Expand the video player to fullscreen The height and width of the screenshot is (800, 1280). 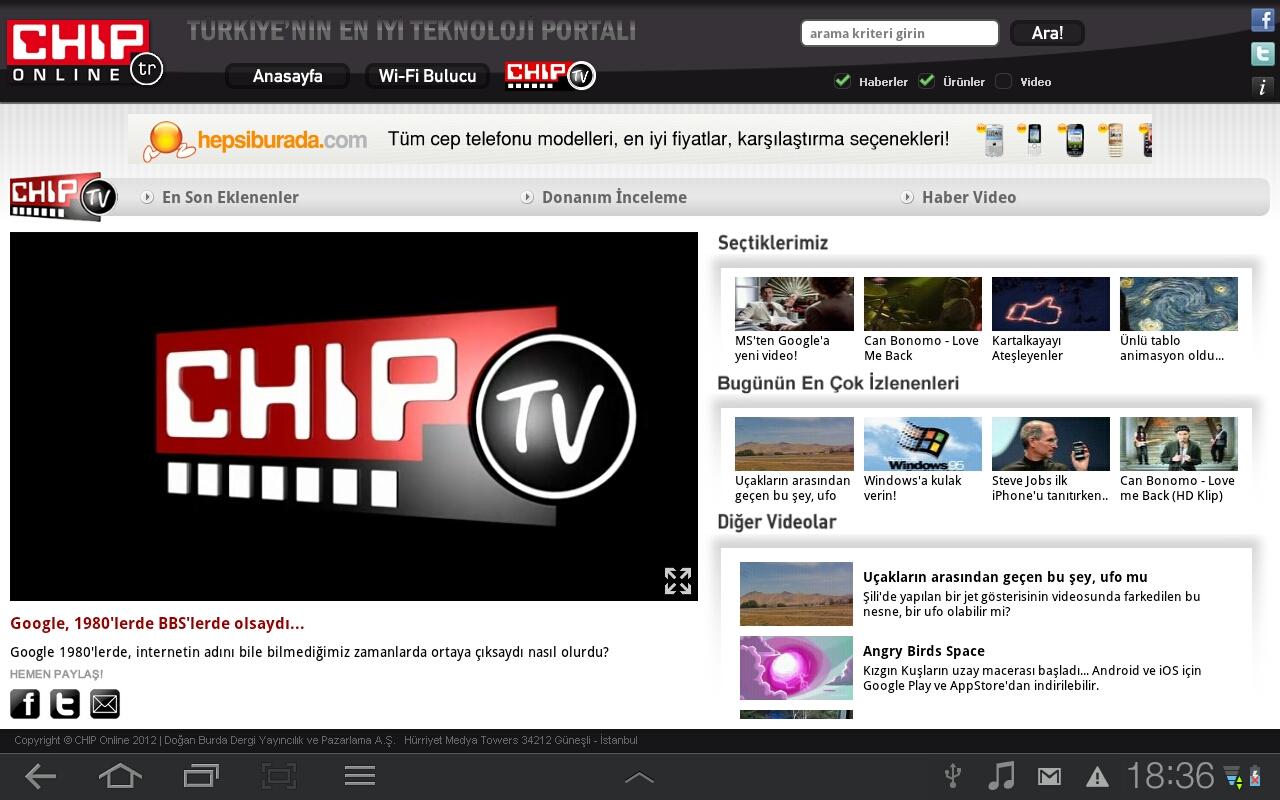pyautogui.click(x=678, y=581)
